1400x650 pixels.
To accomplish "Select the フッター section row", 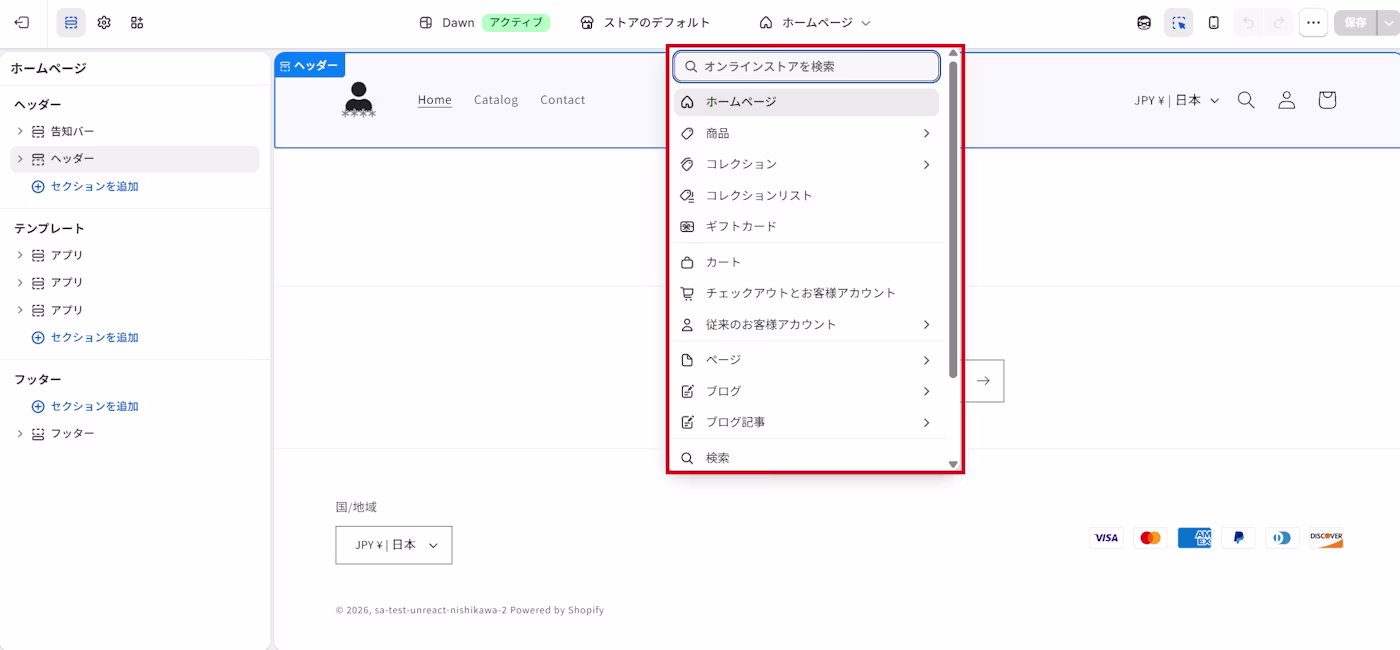I will [x=134, y=434].
